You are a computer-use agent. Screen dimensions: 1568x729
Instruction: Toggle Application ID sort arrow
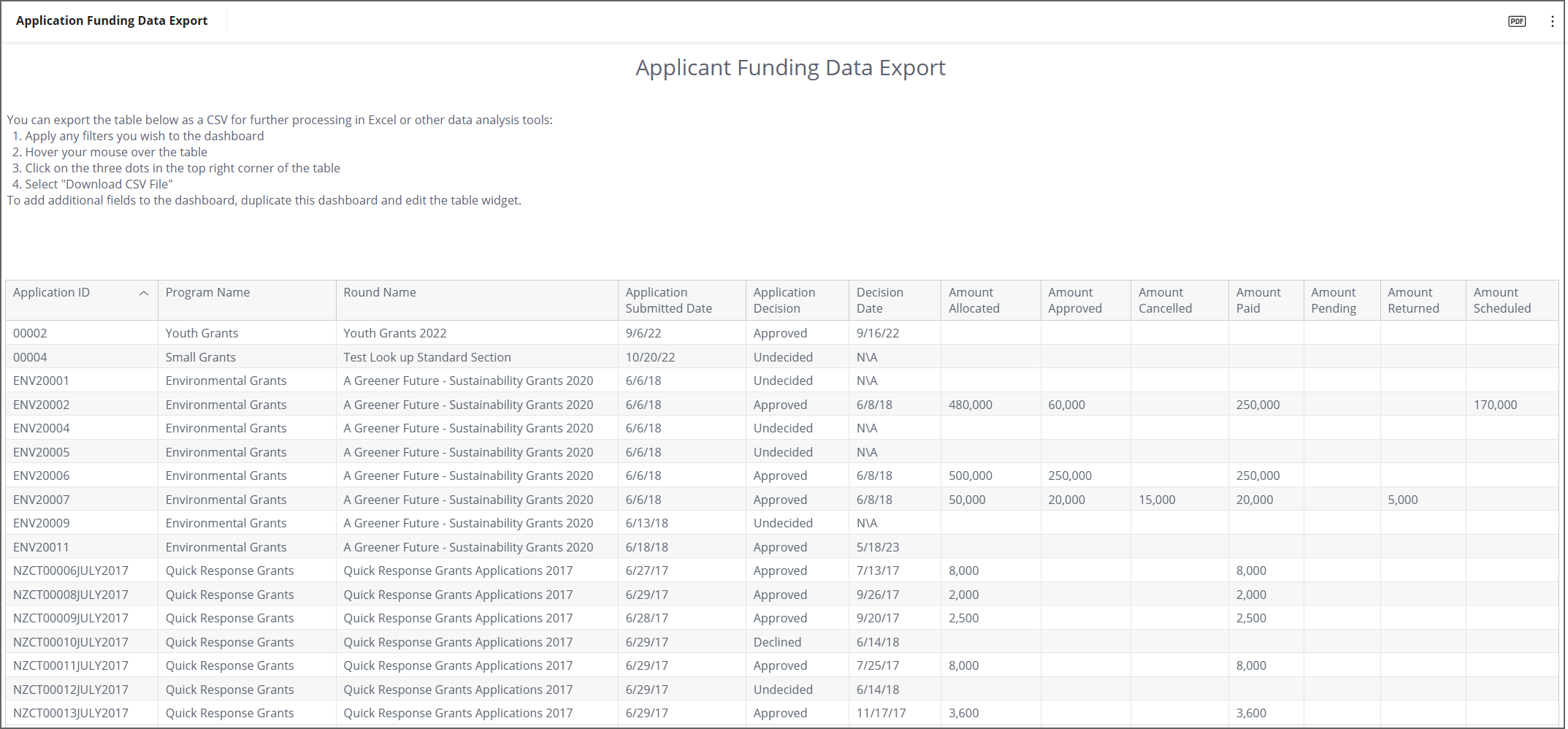[144, 293]
